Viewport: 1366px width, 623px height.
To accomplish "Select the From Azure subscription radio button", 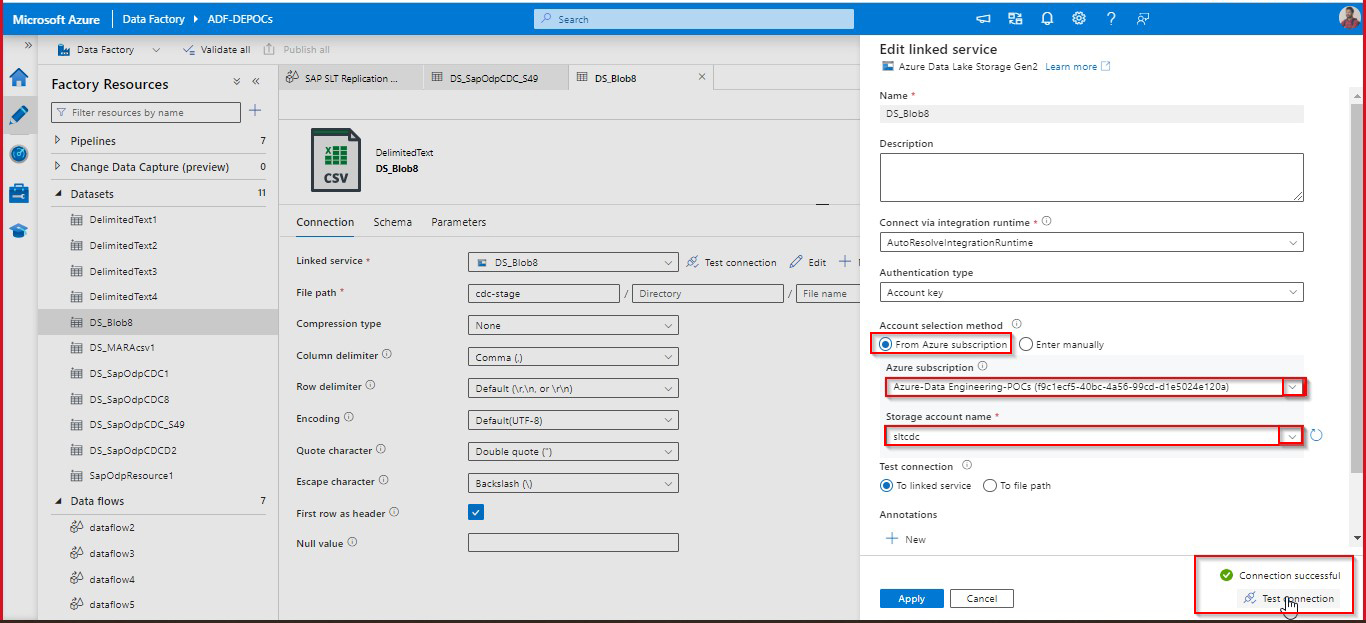I will (886, 345).
